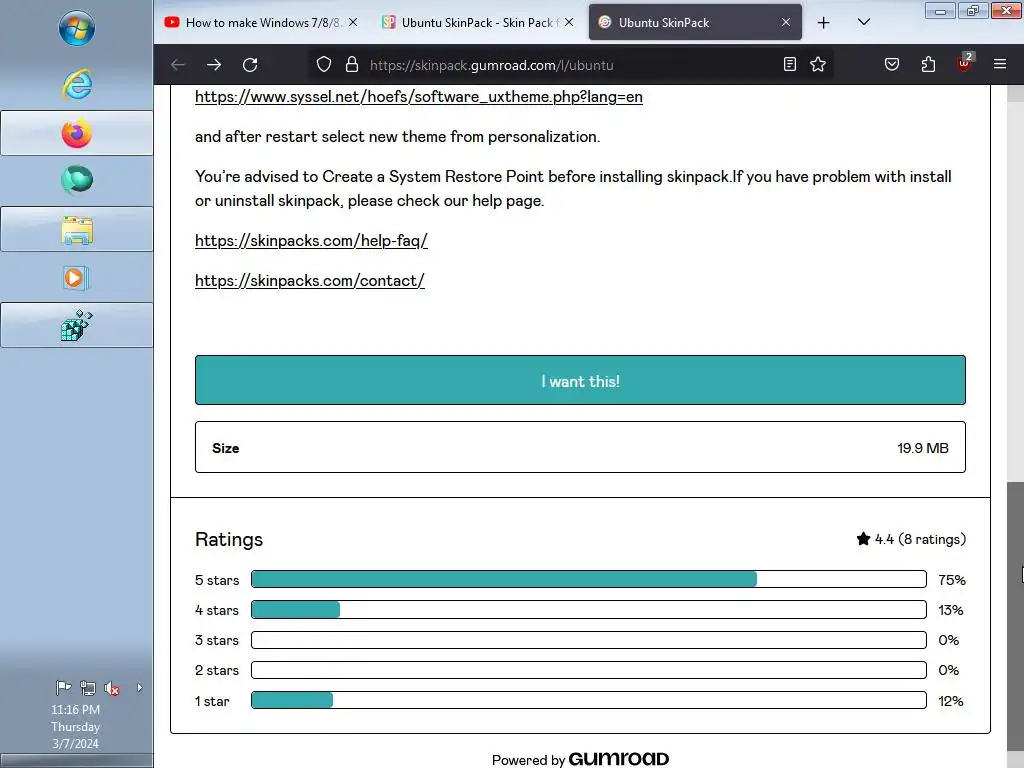Open the syssel.net uxtheme link
The image size is (1024, 768).
(419, 97)
